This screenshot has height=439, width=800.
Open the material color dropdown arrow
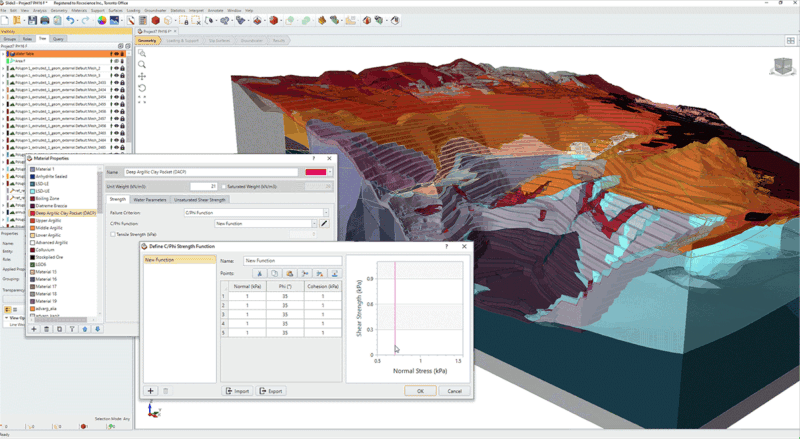(x=330, y=172)
